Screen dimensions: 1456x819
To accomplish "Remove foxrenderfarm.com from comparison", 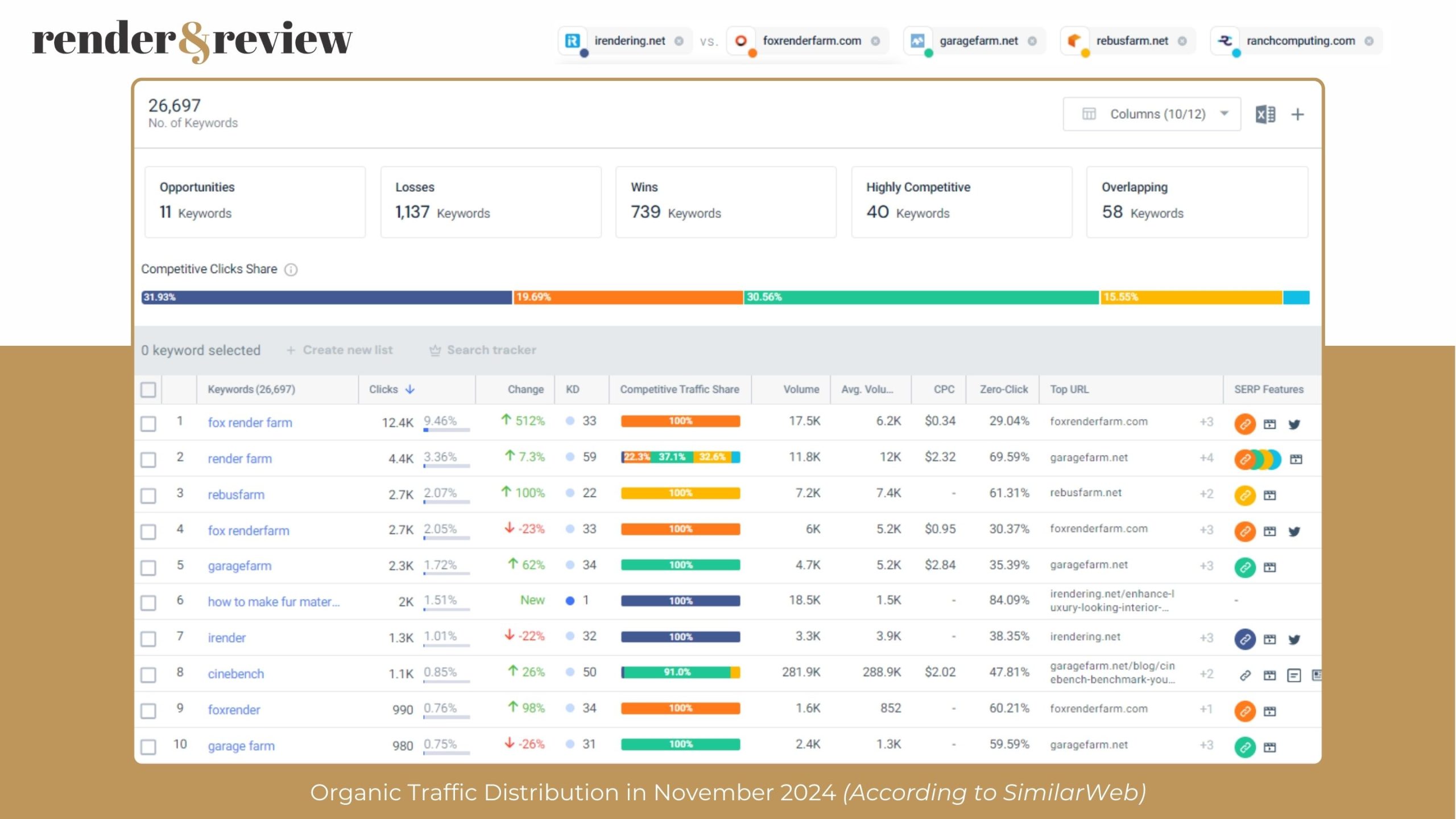I will [875, 41].
